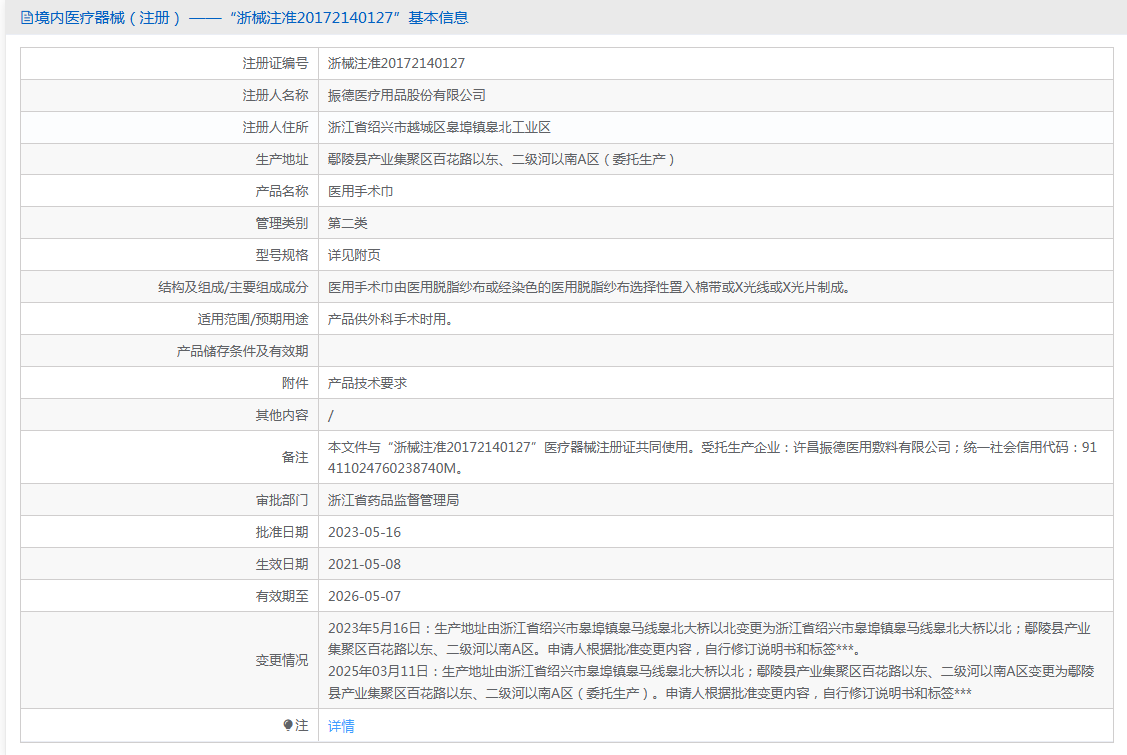This screenshot has width=1127, height=755.
Task: Click the 批准日期 label
Action: [x=282, y=533]
